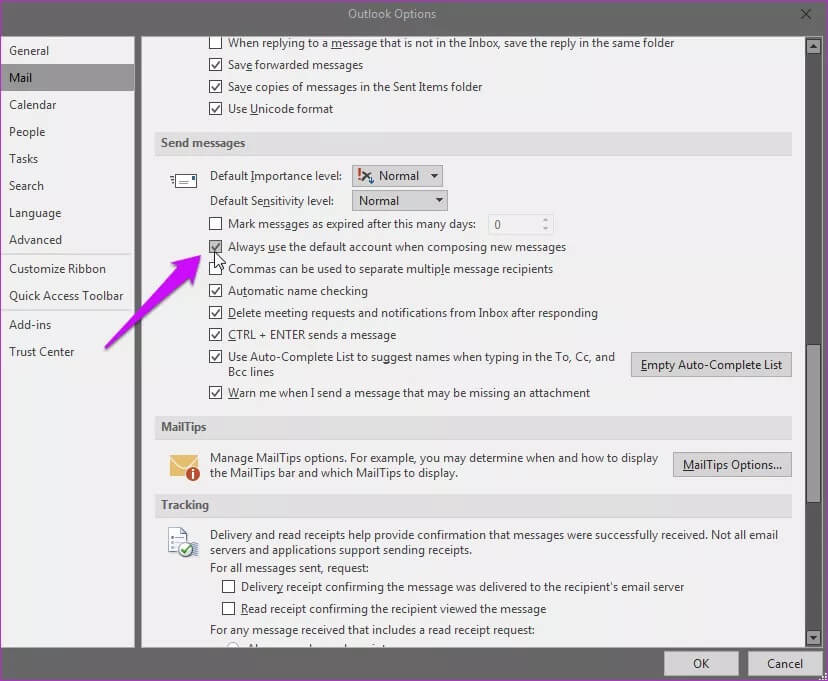Click the expired after days number field
This screenshot has width=828, height=681.
tap(514, 225)
